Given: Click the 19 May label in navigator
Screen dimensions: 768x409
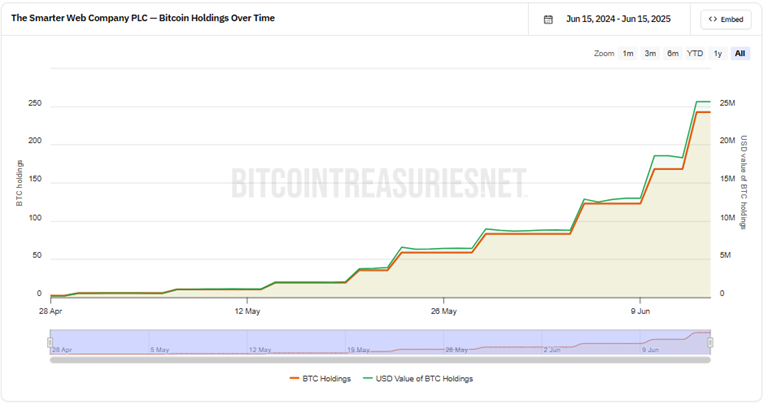Looking at the screenshot, I should pyautogui.click(x=359, y=350).
